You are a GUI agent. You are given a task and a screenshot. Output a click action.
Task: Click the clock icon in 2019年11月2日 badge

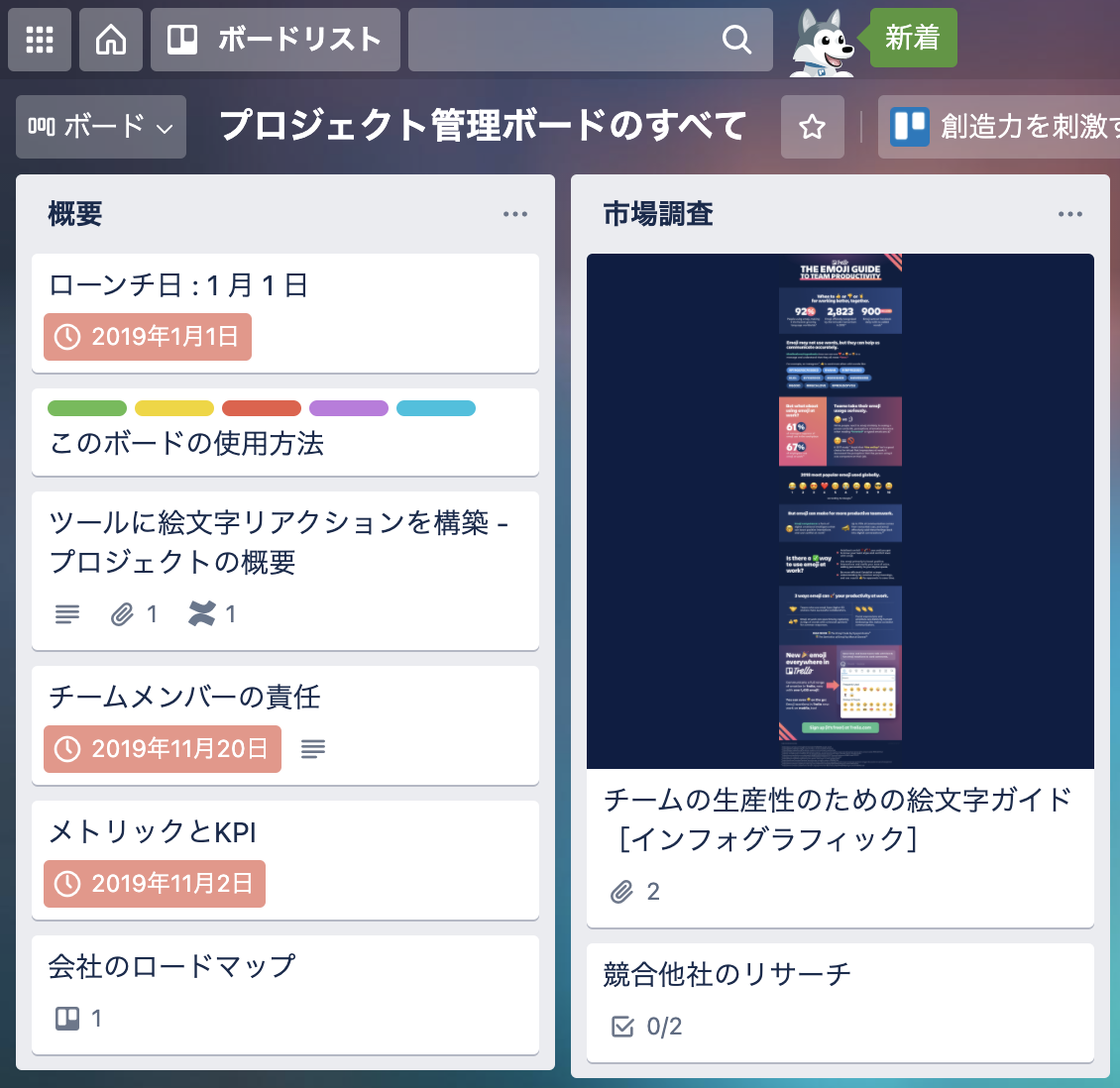[x=67, y=884]
